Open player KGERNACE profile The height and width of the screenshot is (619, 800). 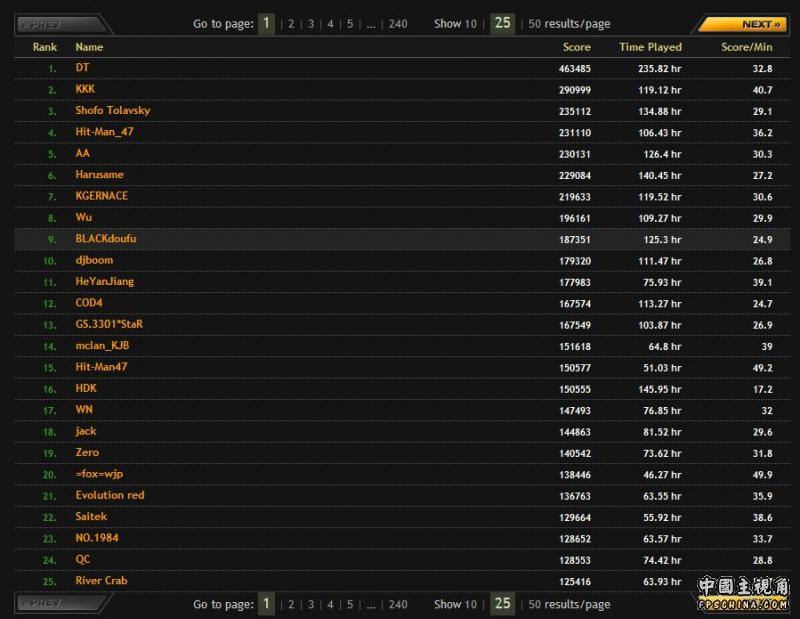[102, 196]
